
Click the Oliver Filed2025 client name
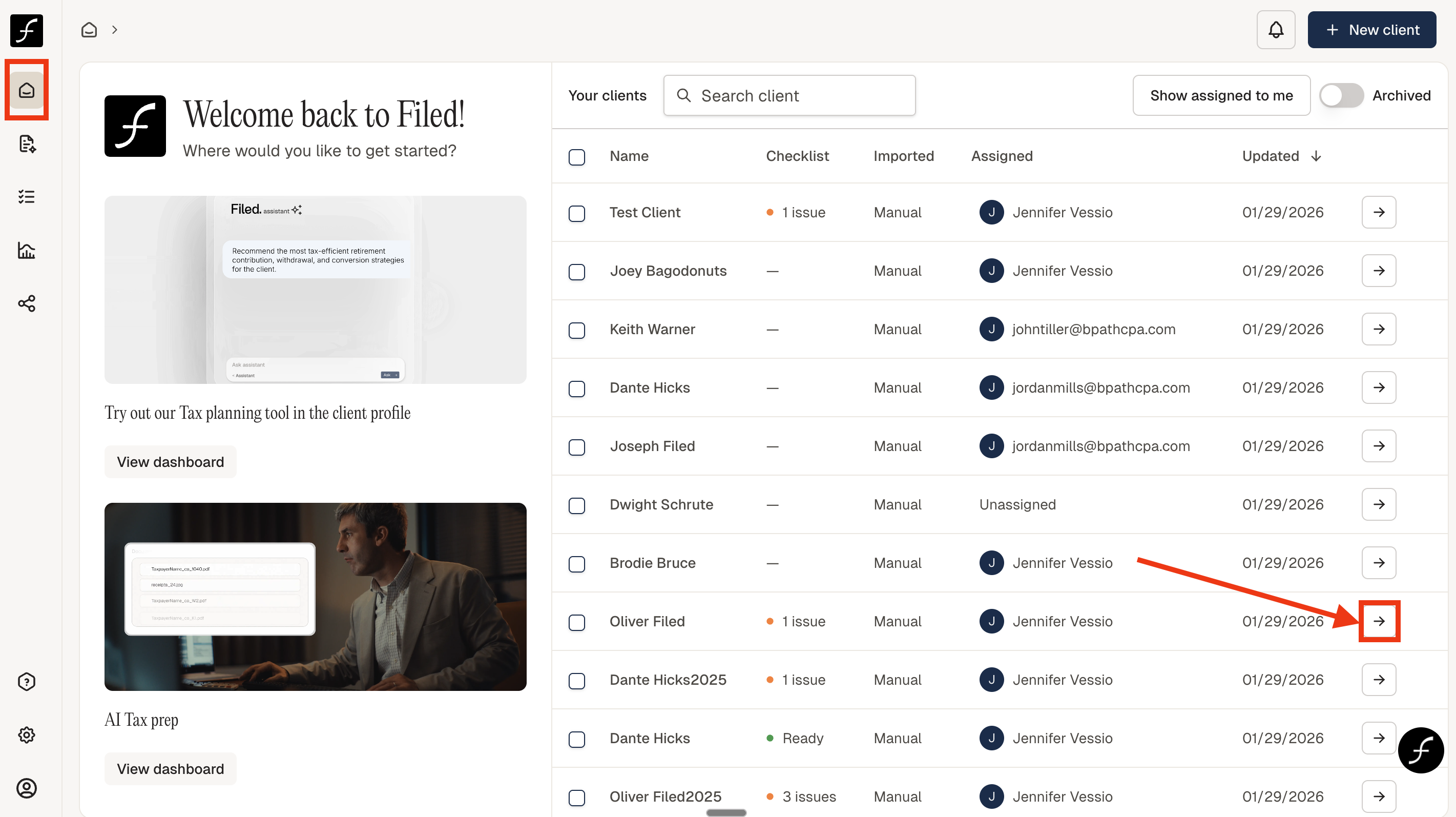665,796
